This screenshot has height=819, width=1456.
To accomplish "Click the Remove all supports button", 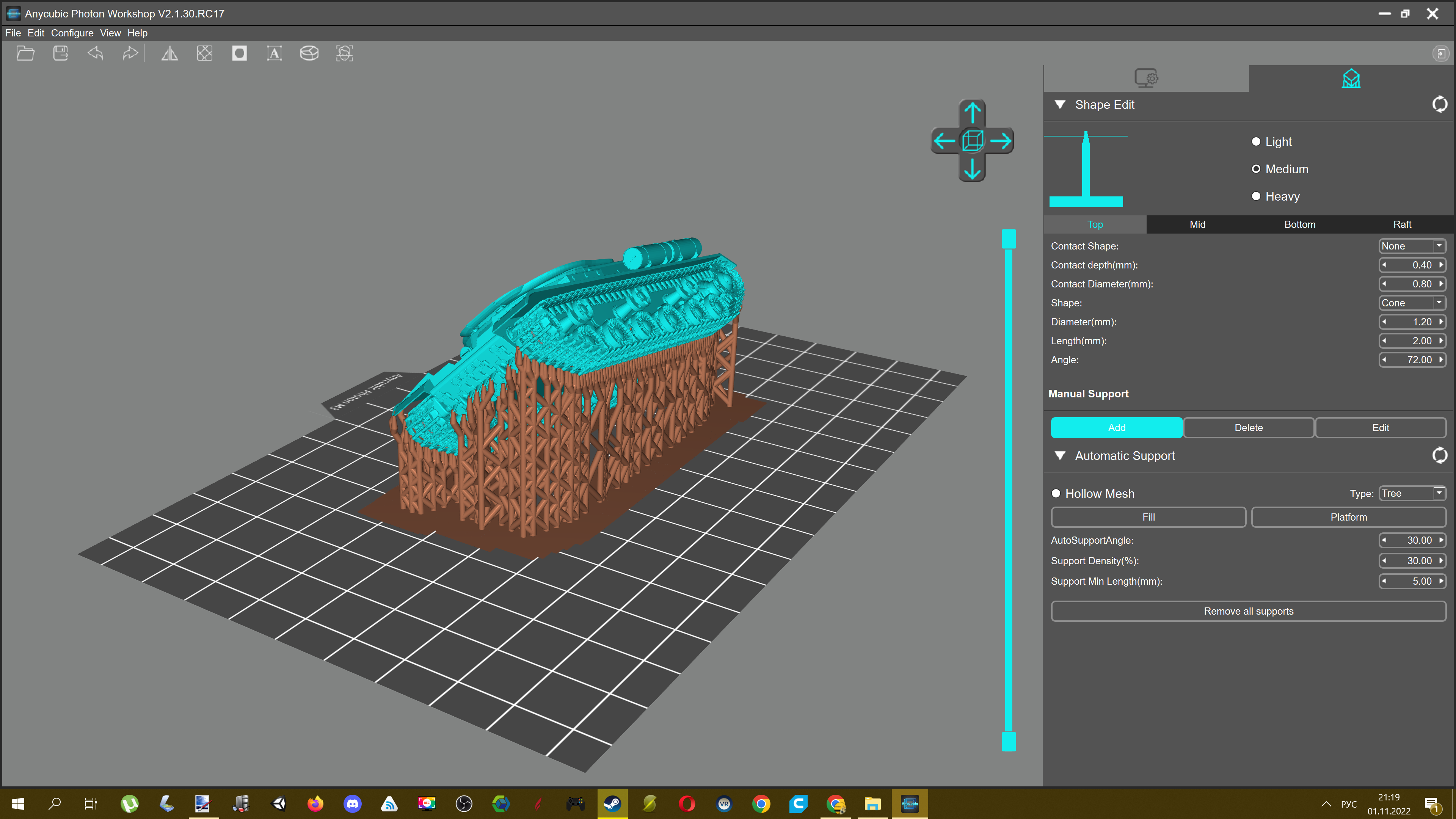I will (x=1248, y=611).
